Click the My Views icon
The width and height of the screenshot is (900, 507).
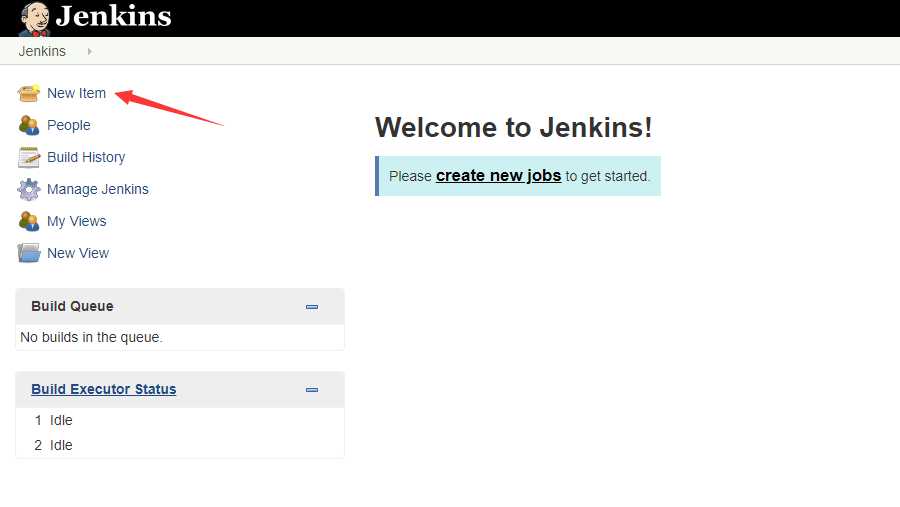29,221
